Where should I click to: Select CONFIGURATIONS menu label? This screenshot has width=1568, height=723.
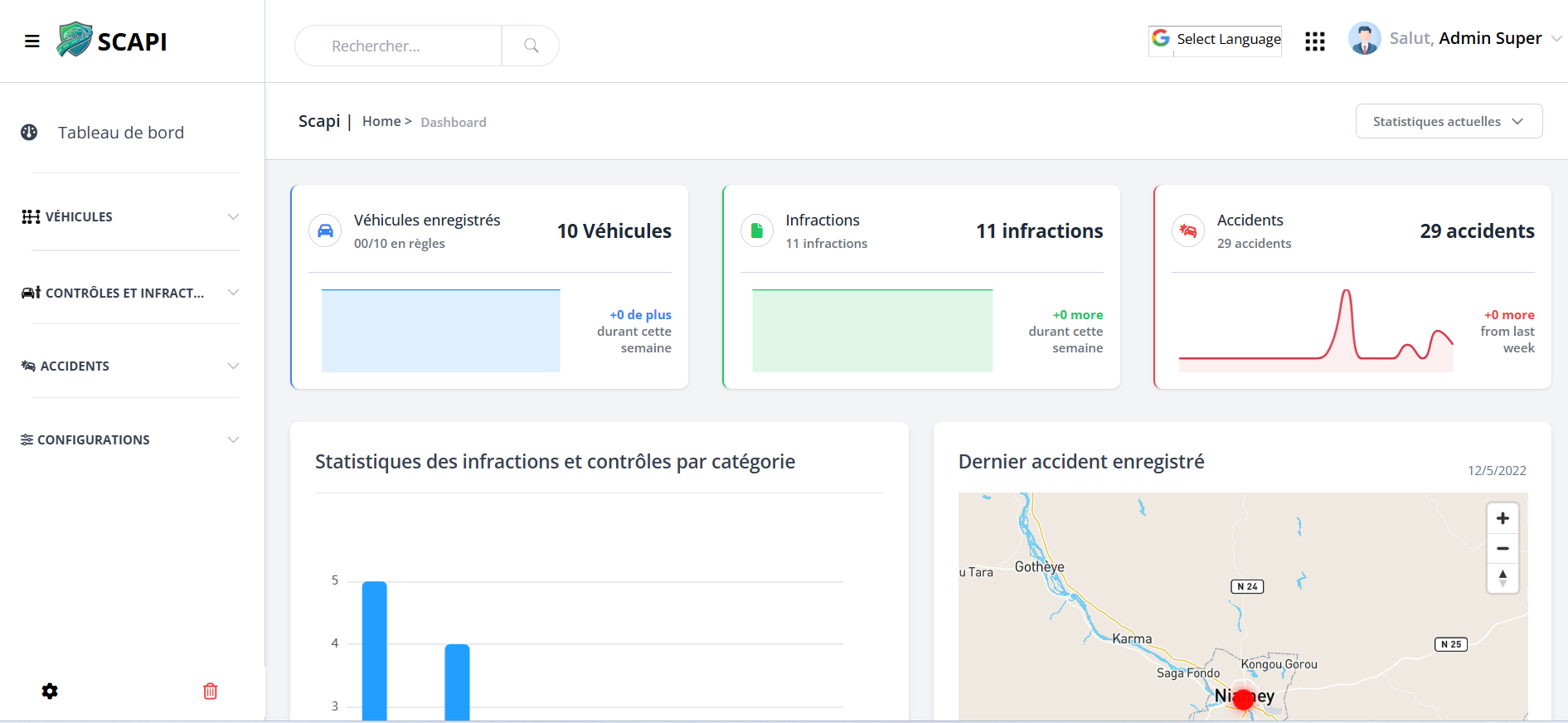point(94,439)
